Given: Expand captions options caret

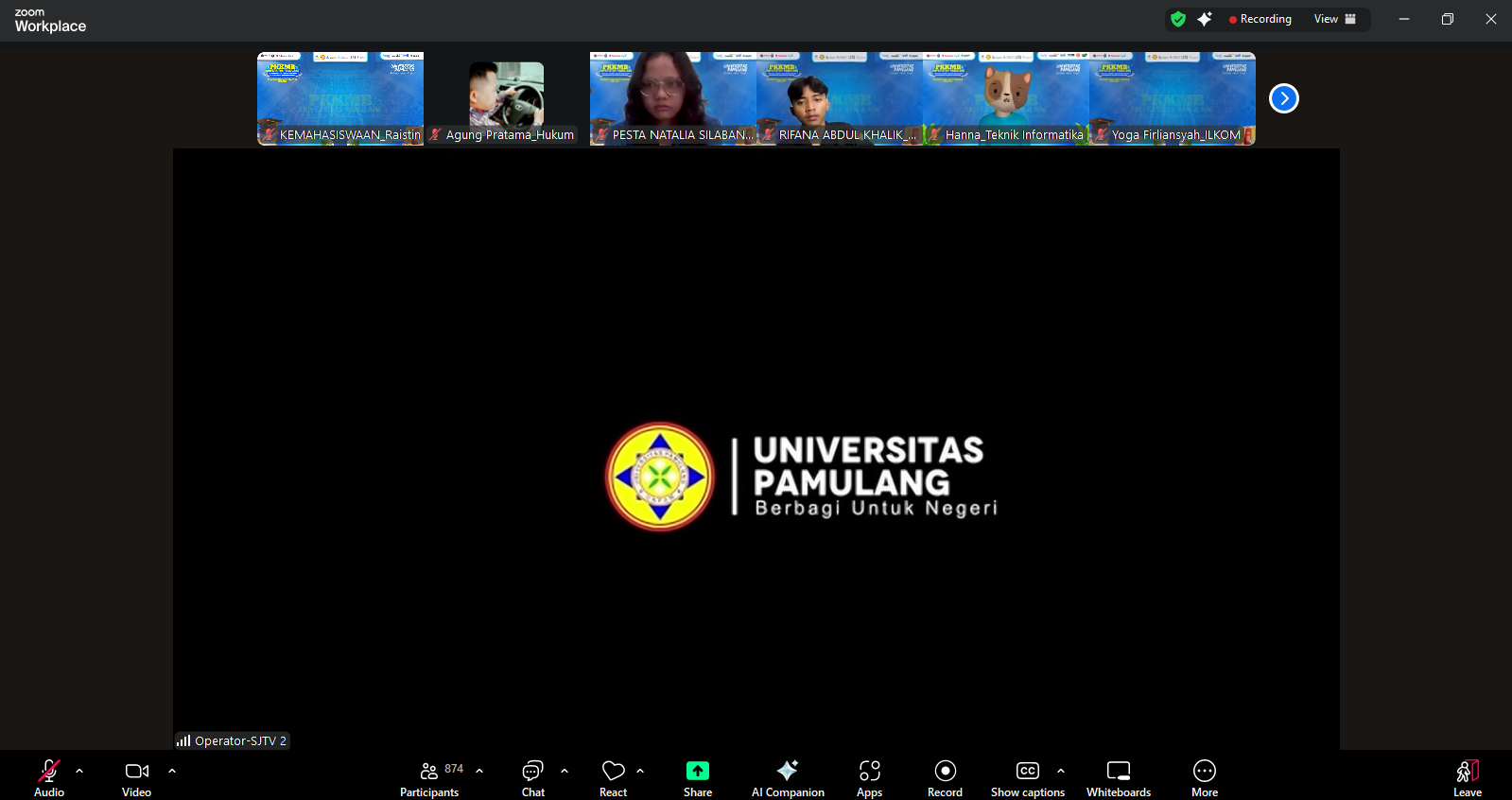Looking at the screenshot, I should (1061, 771).
